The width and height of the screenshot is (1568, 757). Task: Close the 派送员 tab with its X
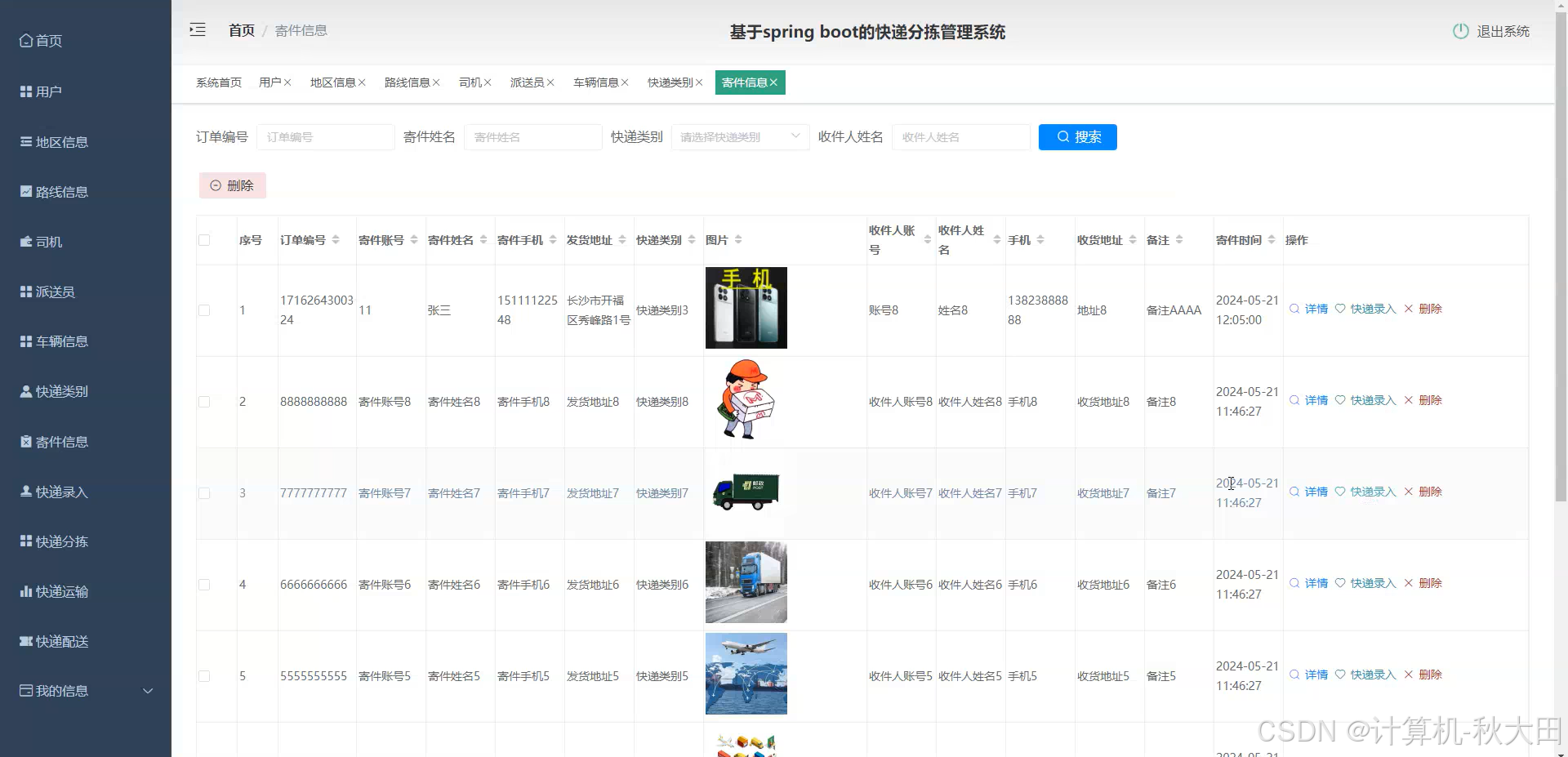coord(550,82)
